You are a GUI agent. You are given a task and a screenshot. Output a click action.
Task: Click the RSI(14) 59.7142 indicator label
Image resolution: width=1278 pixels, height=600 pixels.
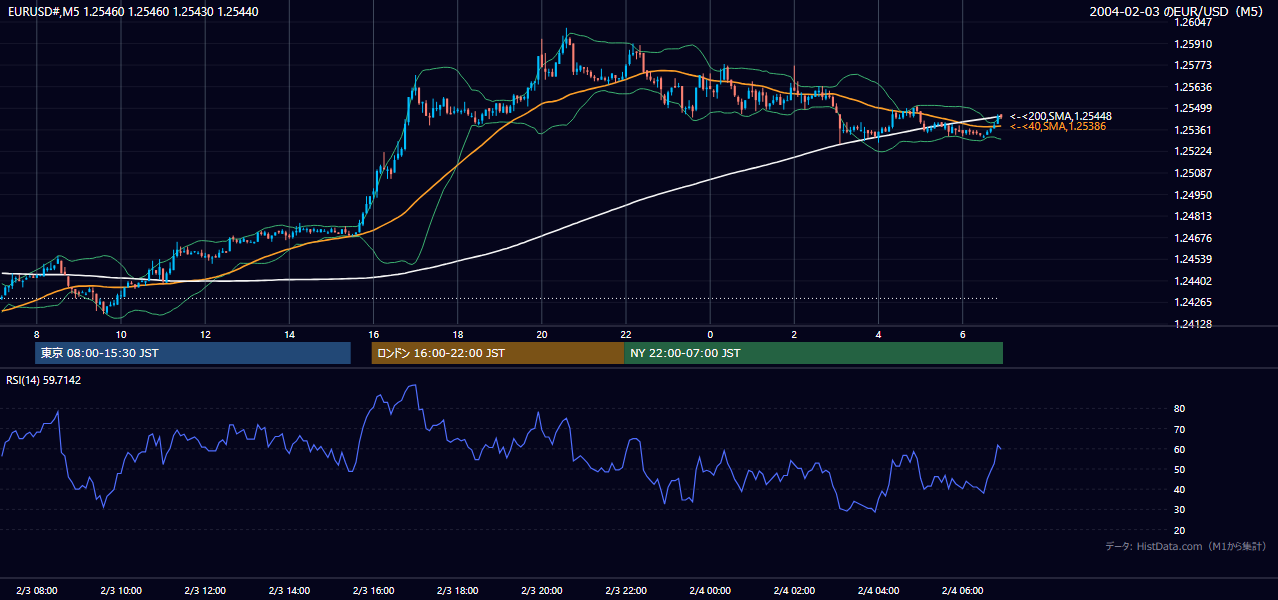44,380
